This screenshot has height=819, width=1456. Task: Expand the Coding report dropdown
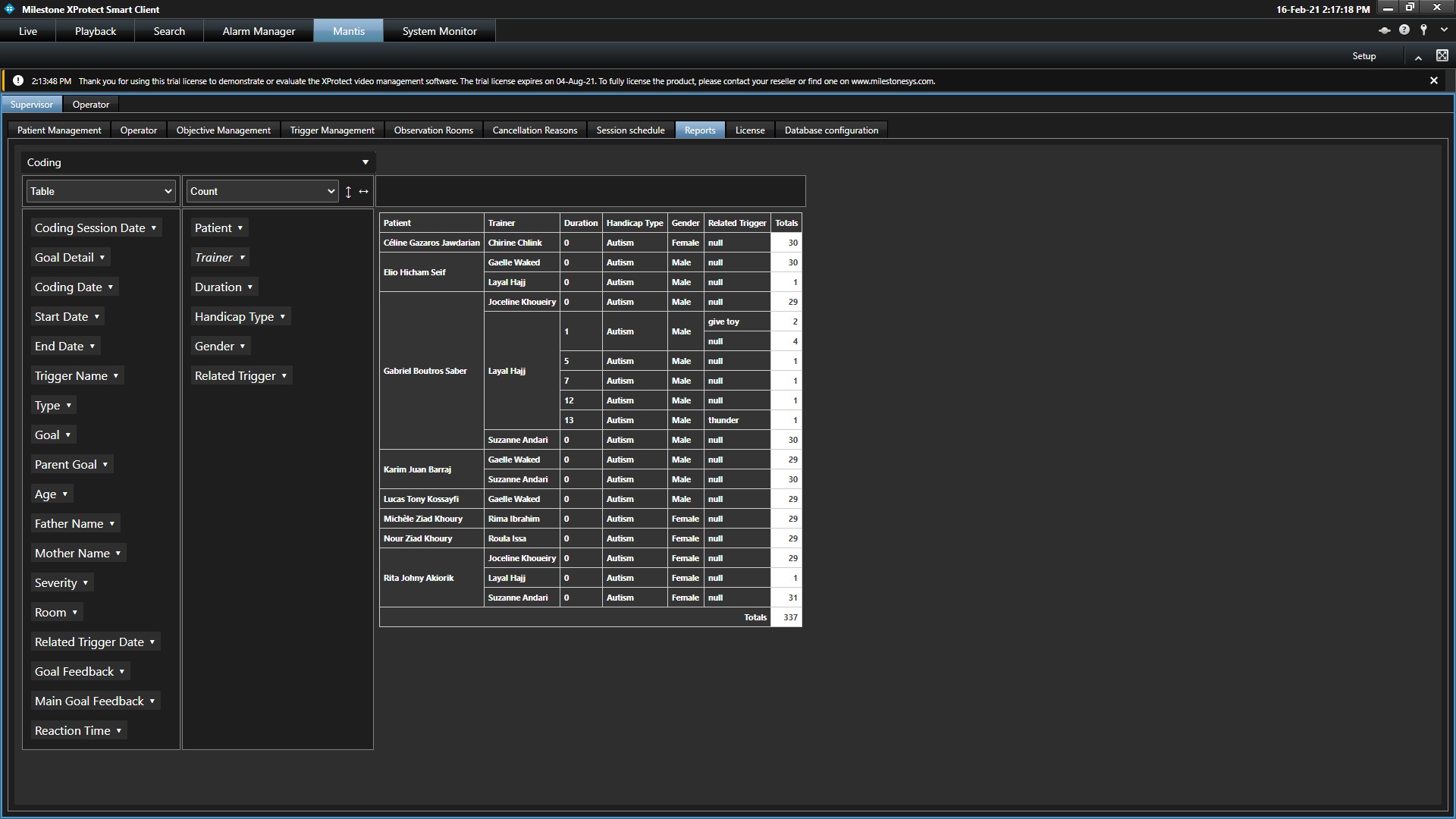(x=199, y=162)
